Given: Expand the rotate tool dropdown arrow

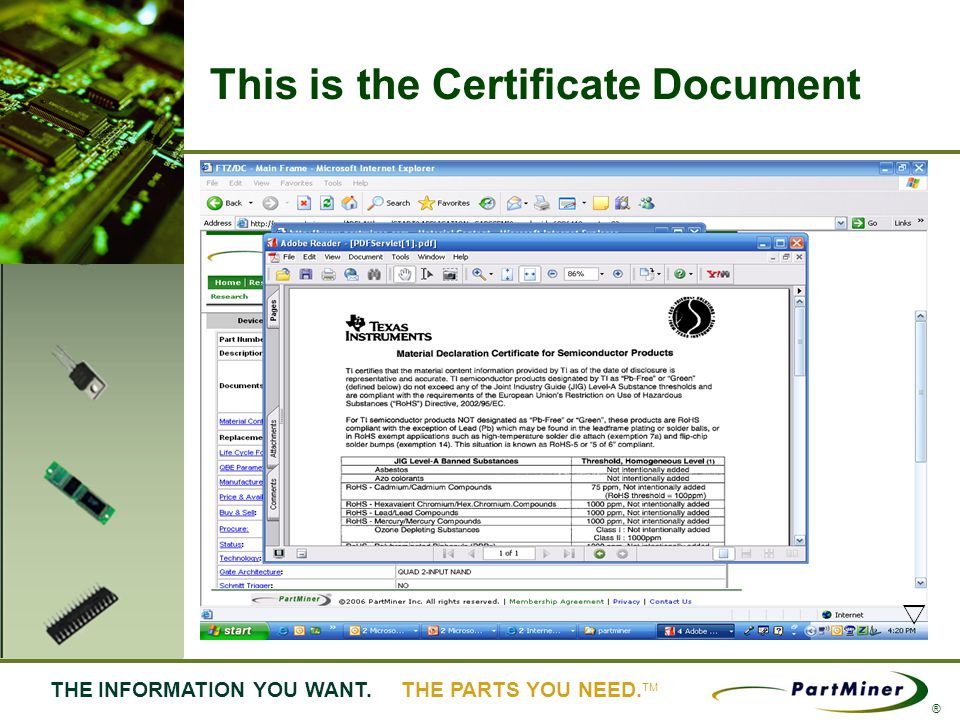Looking at the screenshot, I should 659,274.
